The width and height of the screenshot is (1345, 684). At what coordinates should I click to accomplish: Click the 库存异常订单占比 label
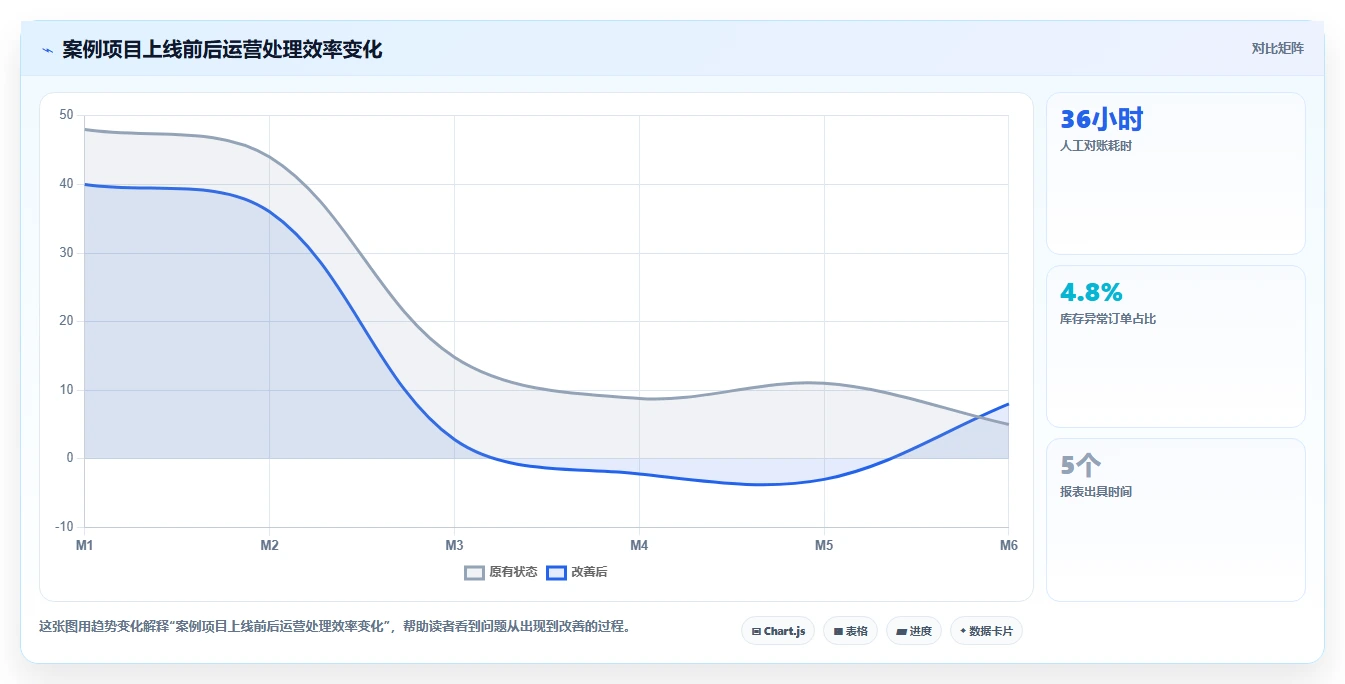(x=1108, y=319)
